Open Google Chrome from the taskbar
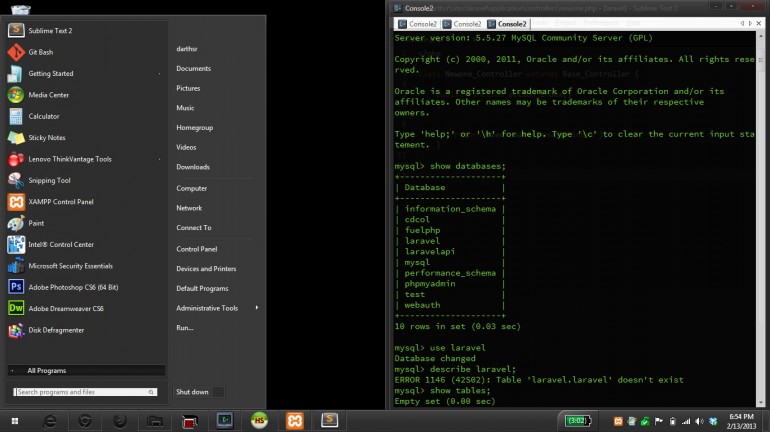This screenshot has height=432, width=770. click(85, 421)
